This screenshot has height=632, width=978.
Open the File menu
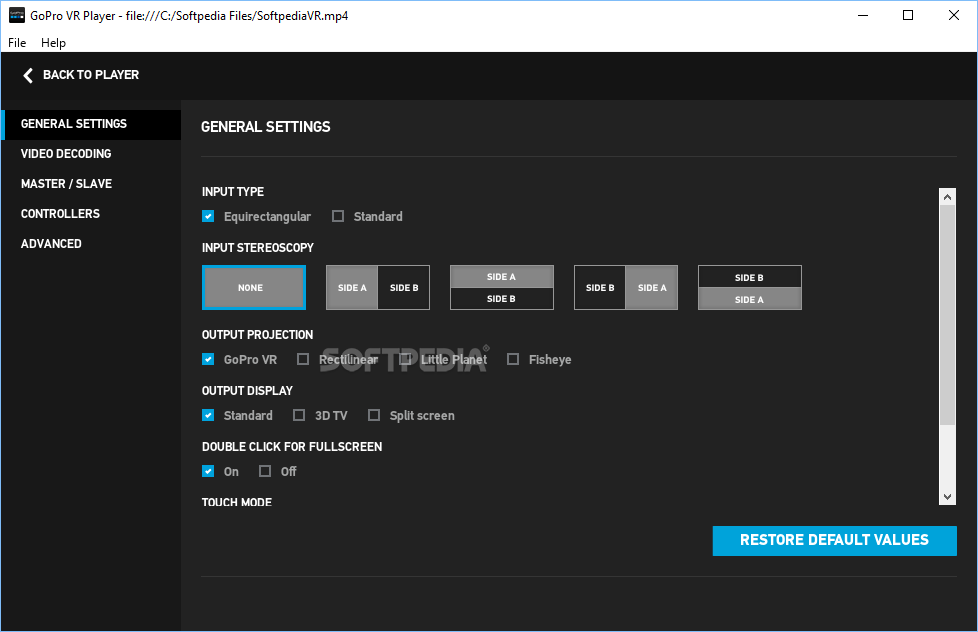(17, 42)
